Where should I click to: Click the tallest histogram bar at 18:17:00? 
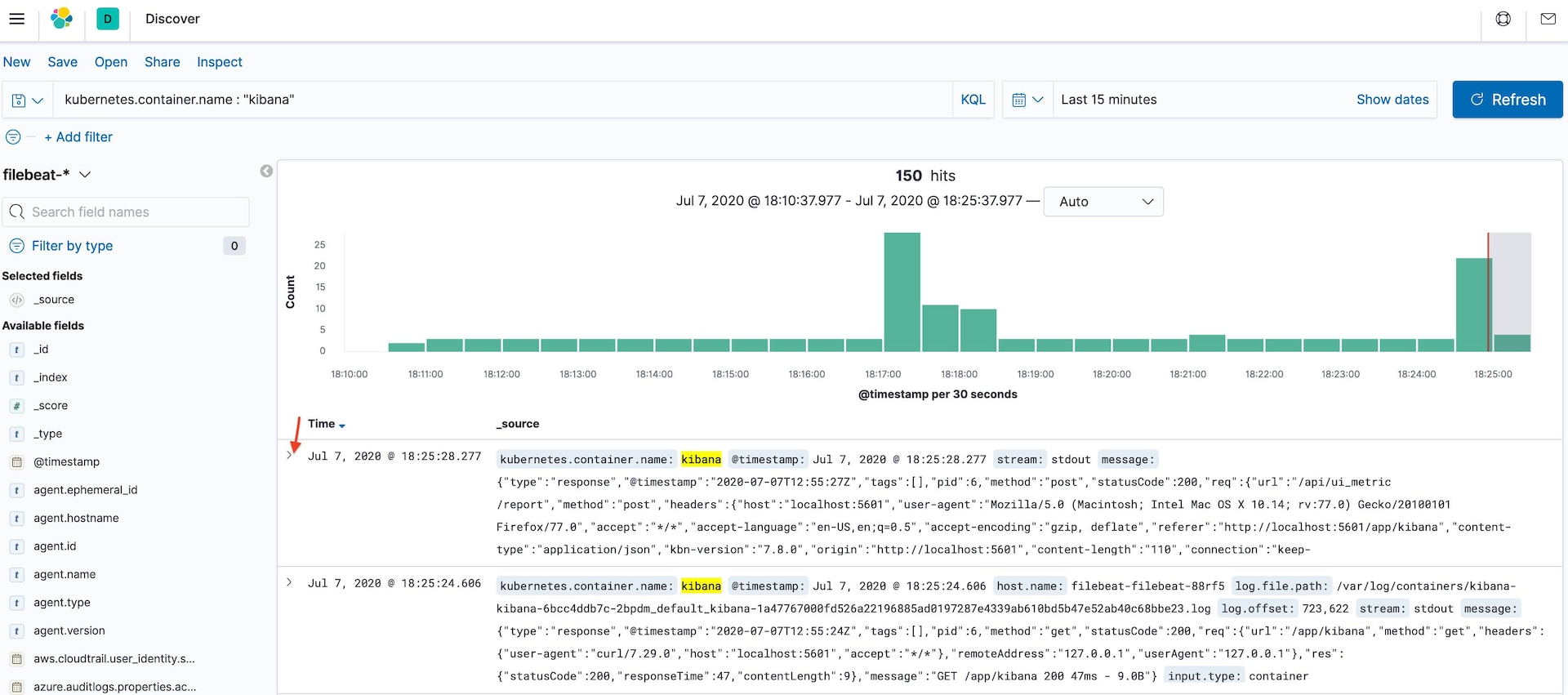click(902, 292)
